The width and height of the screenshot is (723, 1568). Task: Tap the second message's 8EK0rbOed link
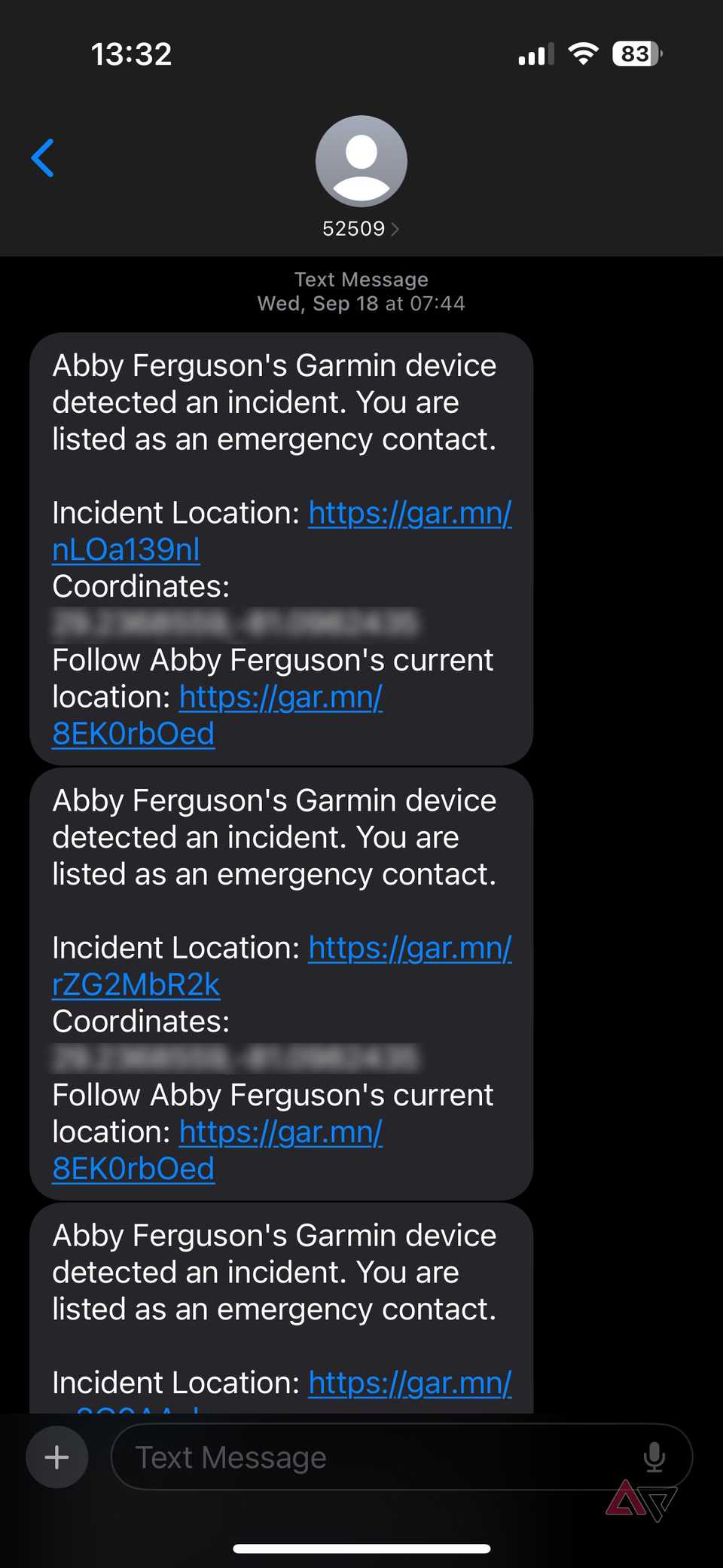pyautogui.click(x=133, y=1168)
